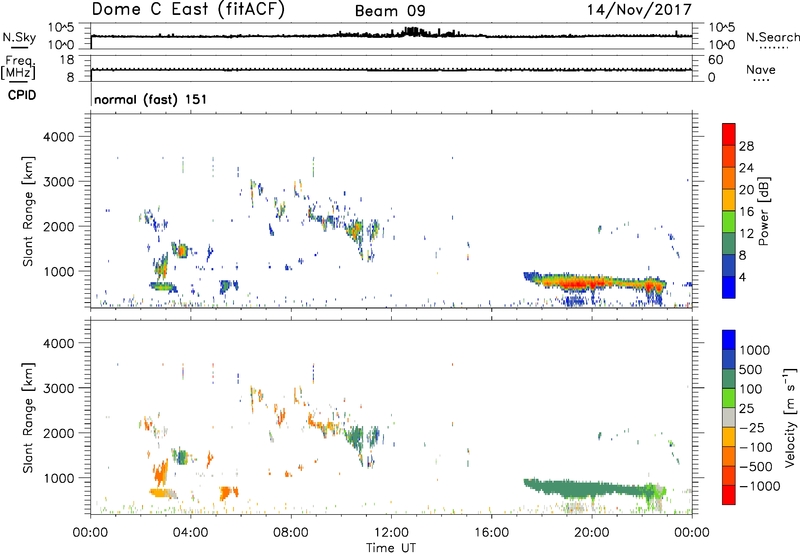
Task: Click the '08:00' time axis label
Action: click(291, 533)
